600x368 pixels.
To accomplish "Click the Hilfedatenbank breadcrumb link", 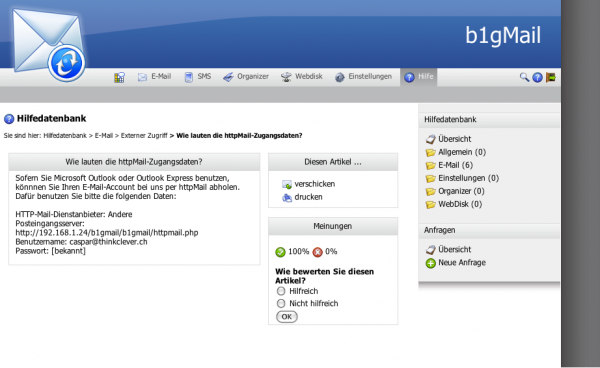I will (65, 136).
